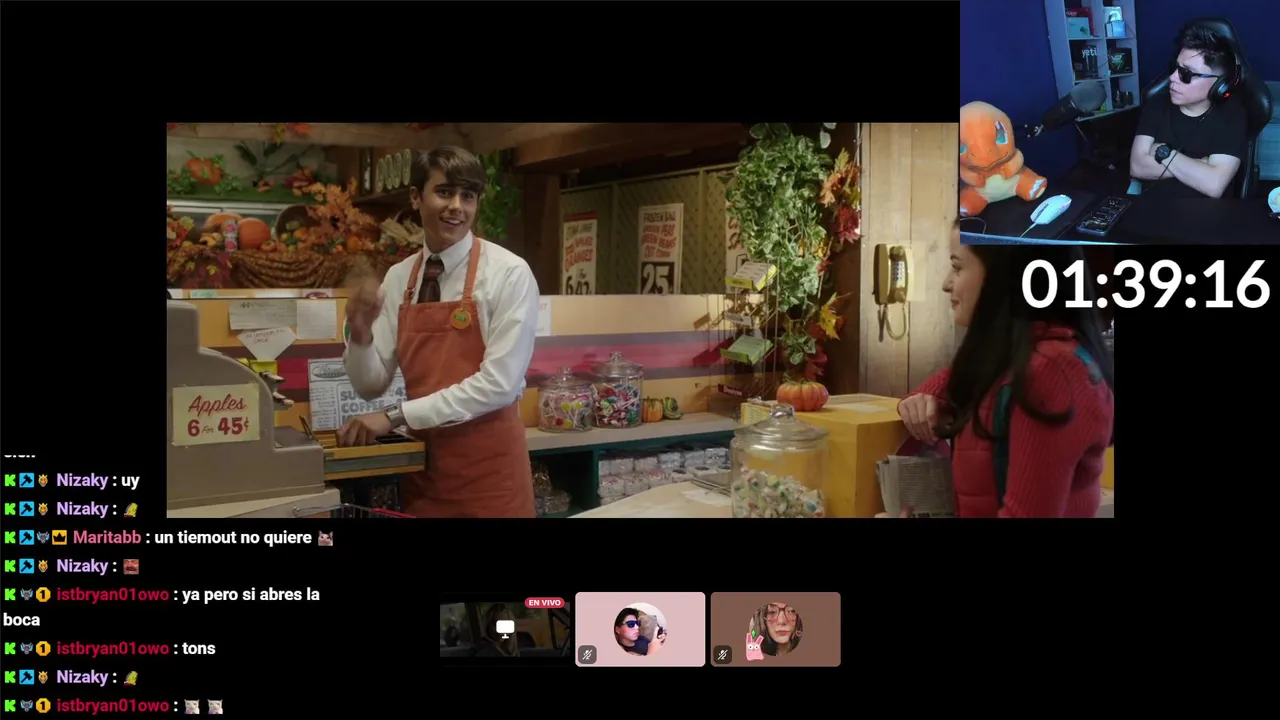Click the red EN VIVO badge
Viewport: 1280px width, 720px height.
tap(545, 603)
